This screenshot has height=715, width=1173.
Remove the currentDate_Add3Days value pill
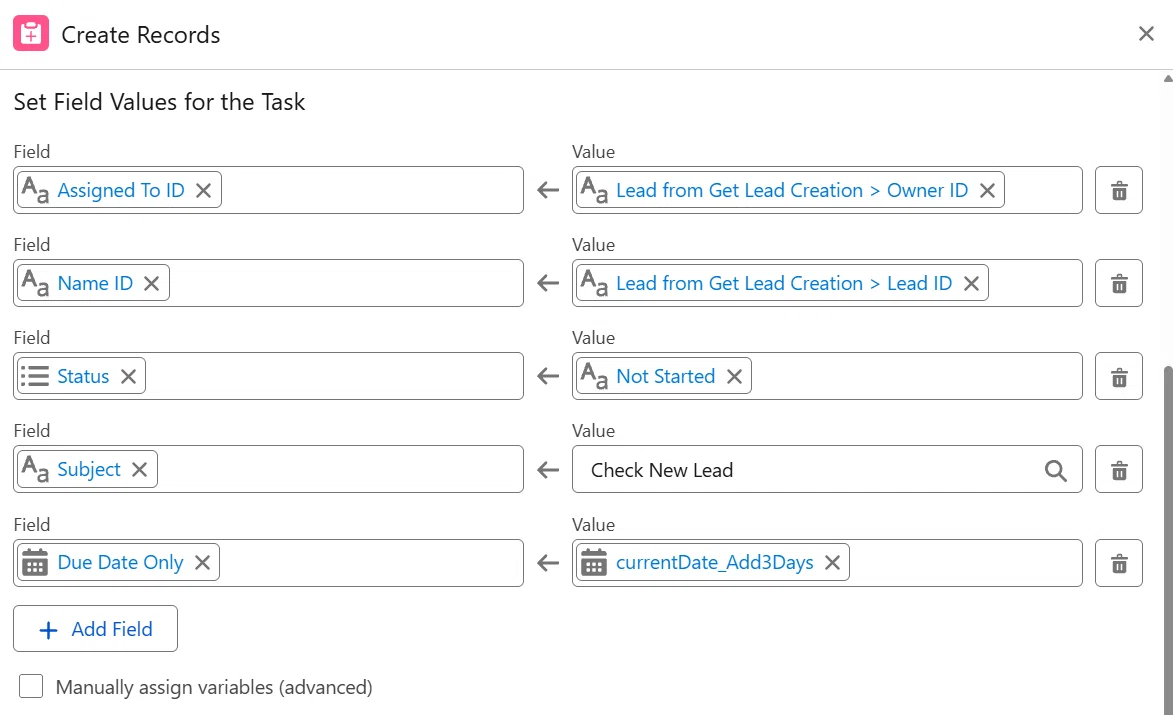(x=833, y=562)
